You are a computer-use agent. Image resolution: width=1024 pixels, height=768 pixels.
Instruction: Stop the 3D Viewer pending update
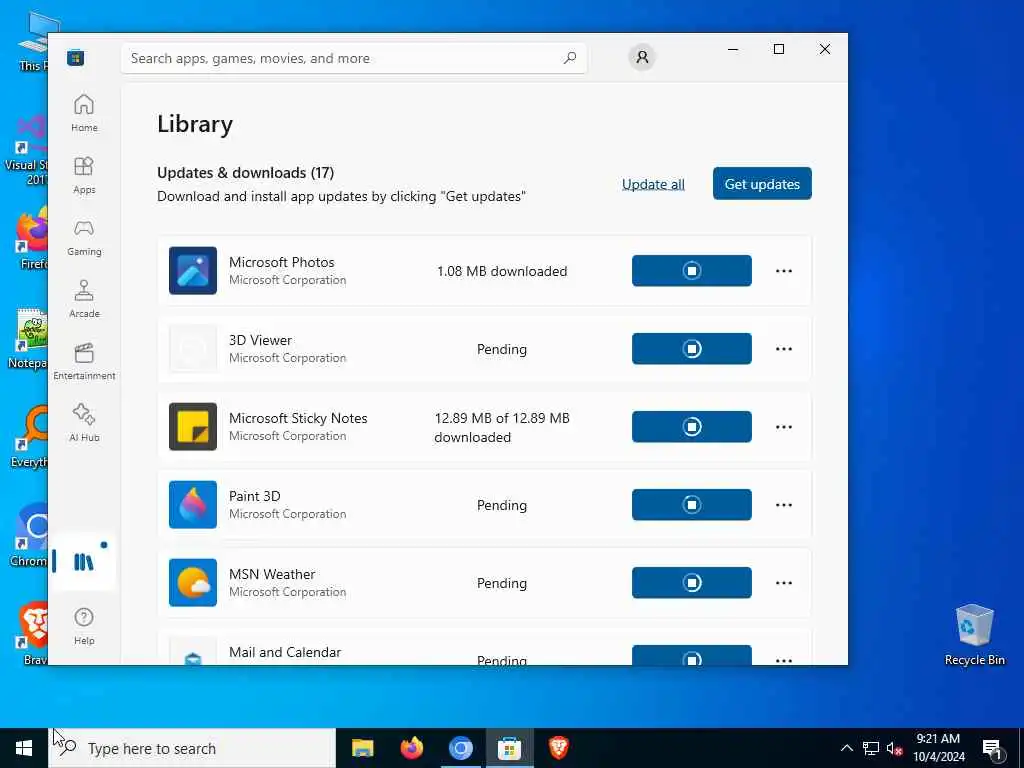[x=692, y=349]
